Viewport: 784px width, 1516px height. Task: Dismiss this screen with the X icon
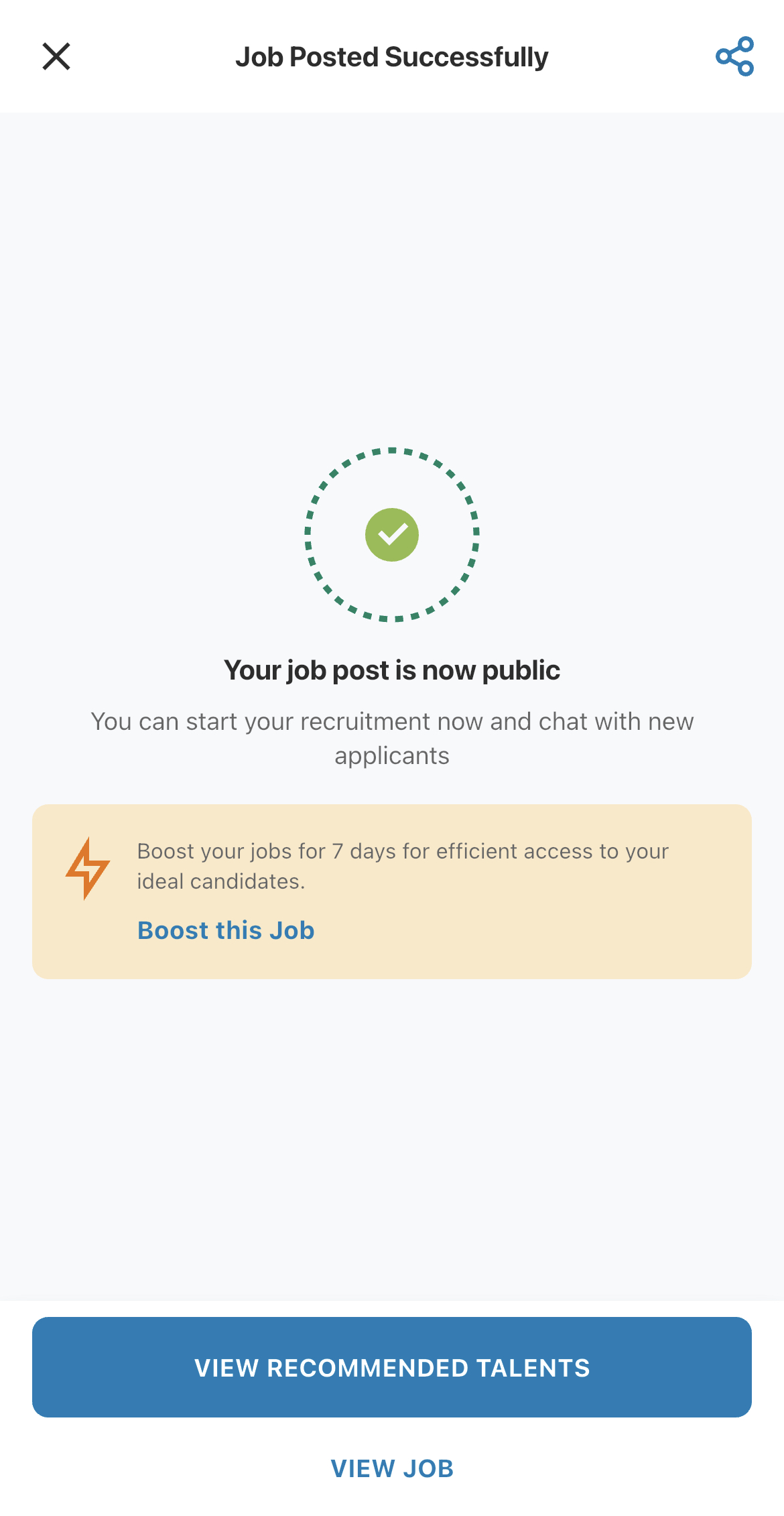pyautogui.click(x=56, y=56)
